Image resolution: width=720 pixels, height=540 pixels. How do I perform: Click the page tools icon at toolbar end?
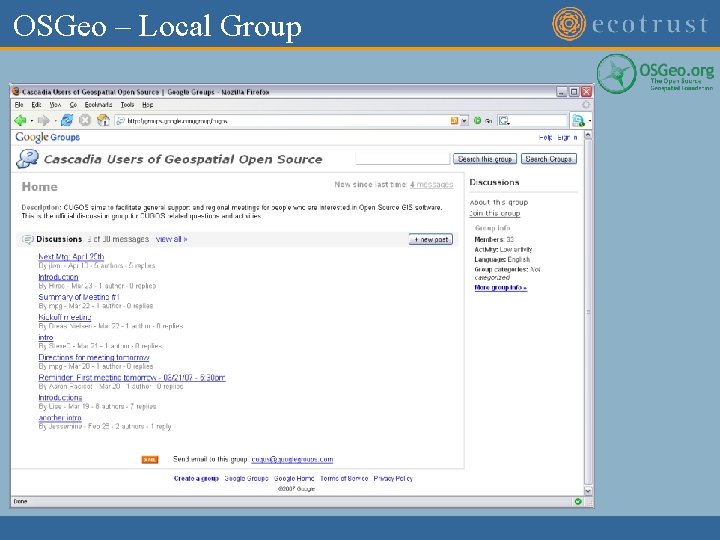coord(578,121)
